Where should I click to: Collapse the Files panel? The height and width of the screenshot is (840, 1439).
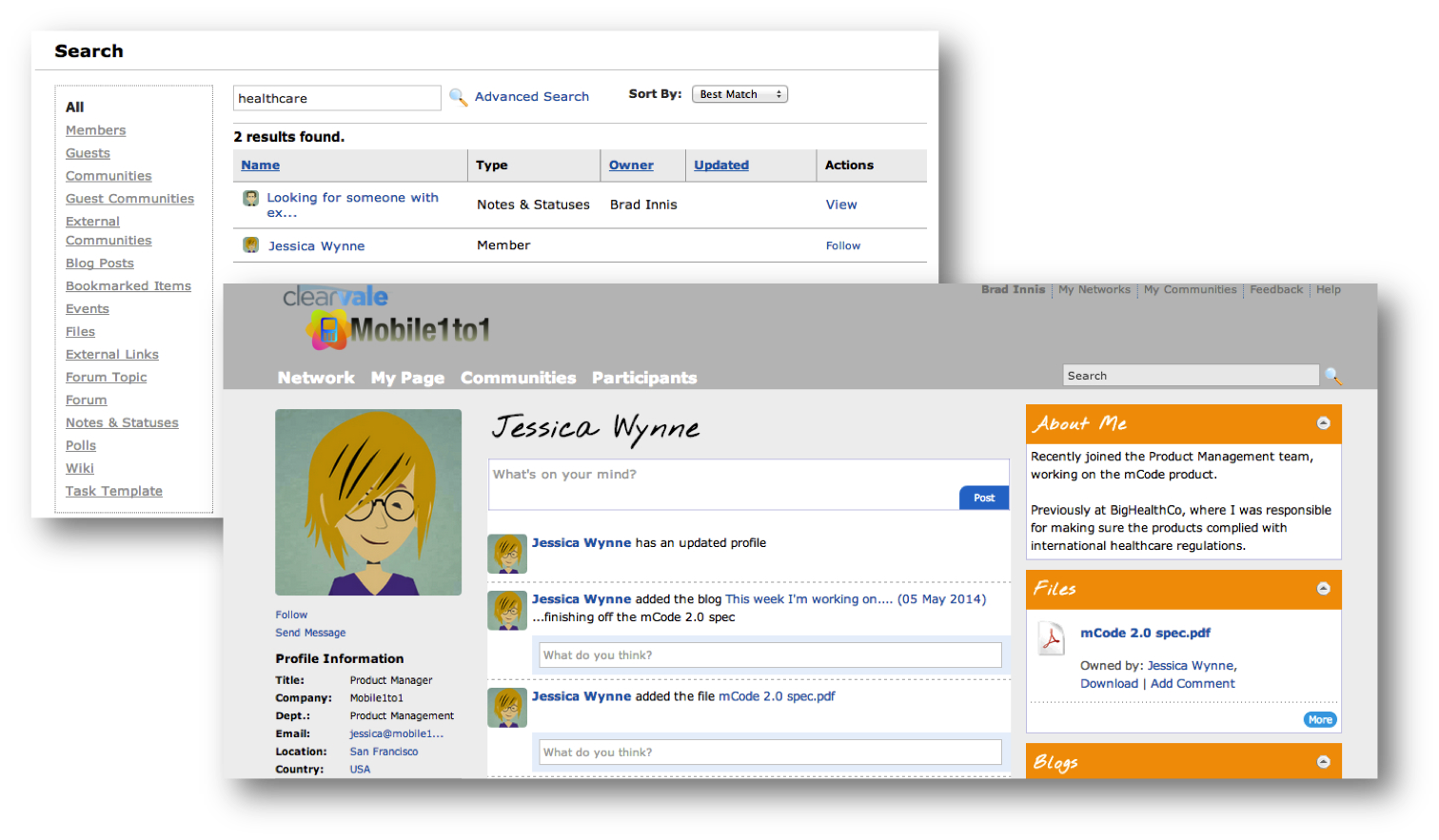(1323, 589)
